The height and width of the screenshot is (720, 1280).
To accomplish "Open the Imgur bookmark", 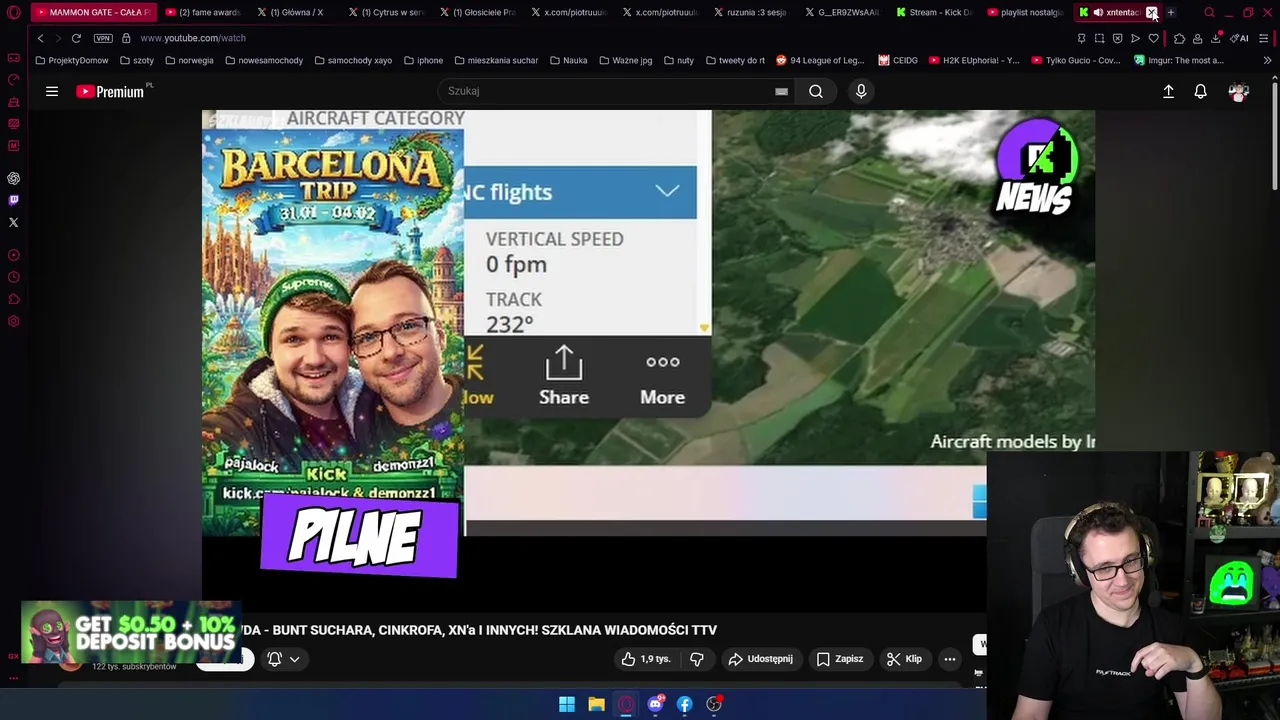I will coord(1179,60).
